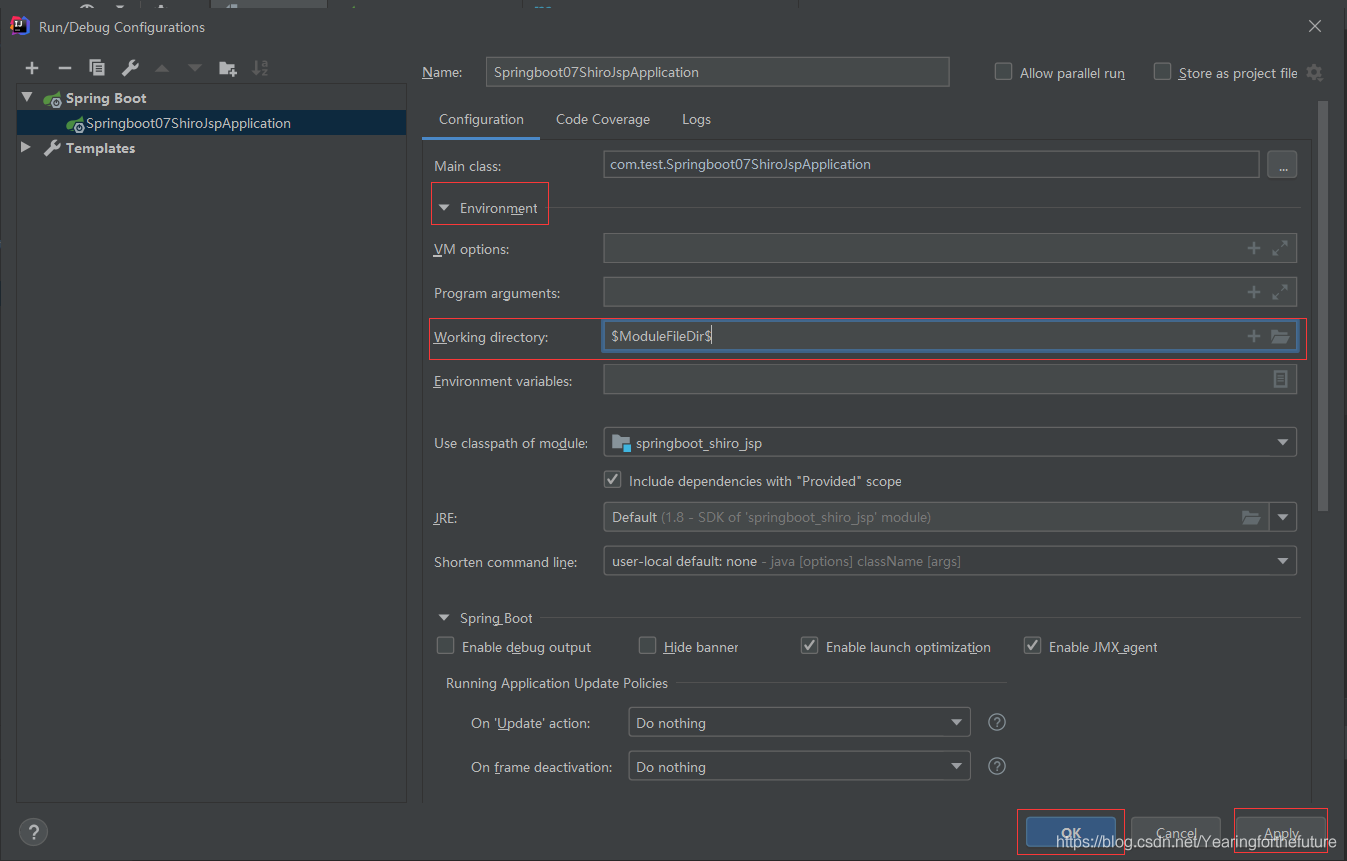This screenshot has height=861, width=1347.
Task: Enable debug output checkbox
Action: (x=446, y=646)
